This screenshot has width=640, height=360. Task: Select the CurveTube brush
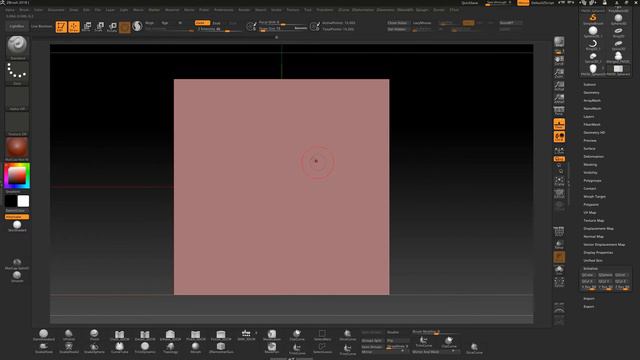(120, 348)
